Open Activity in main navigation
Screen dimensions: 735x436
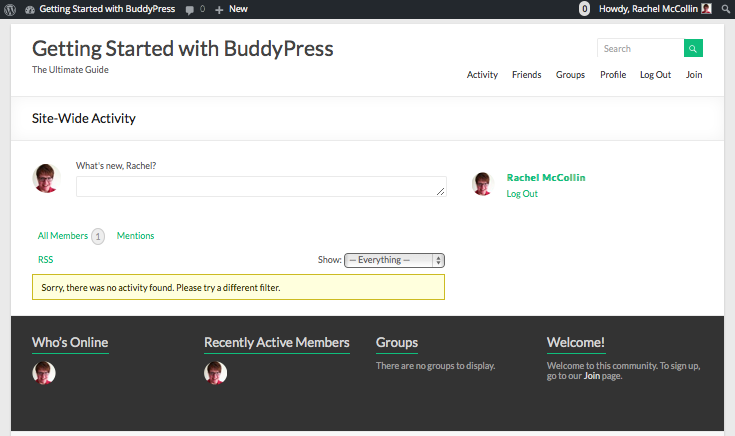(482, 75)
